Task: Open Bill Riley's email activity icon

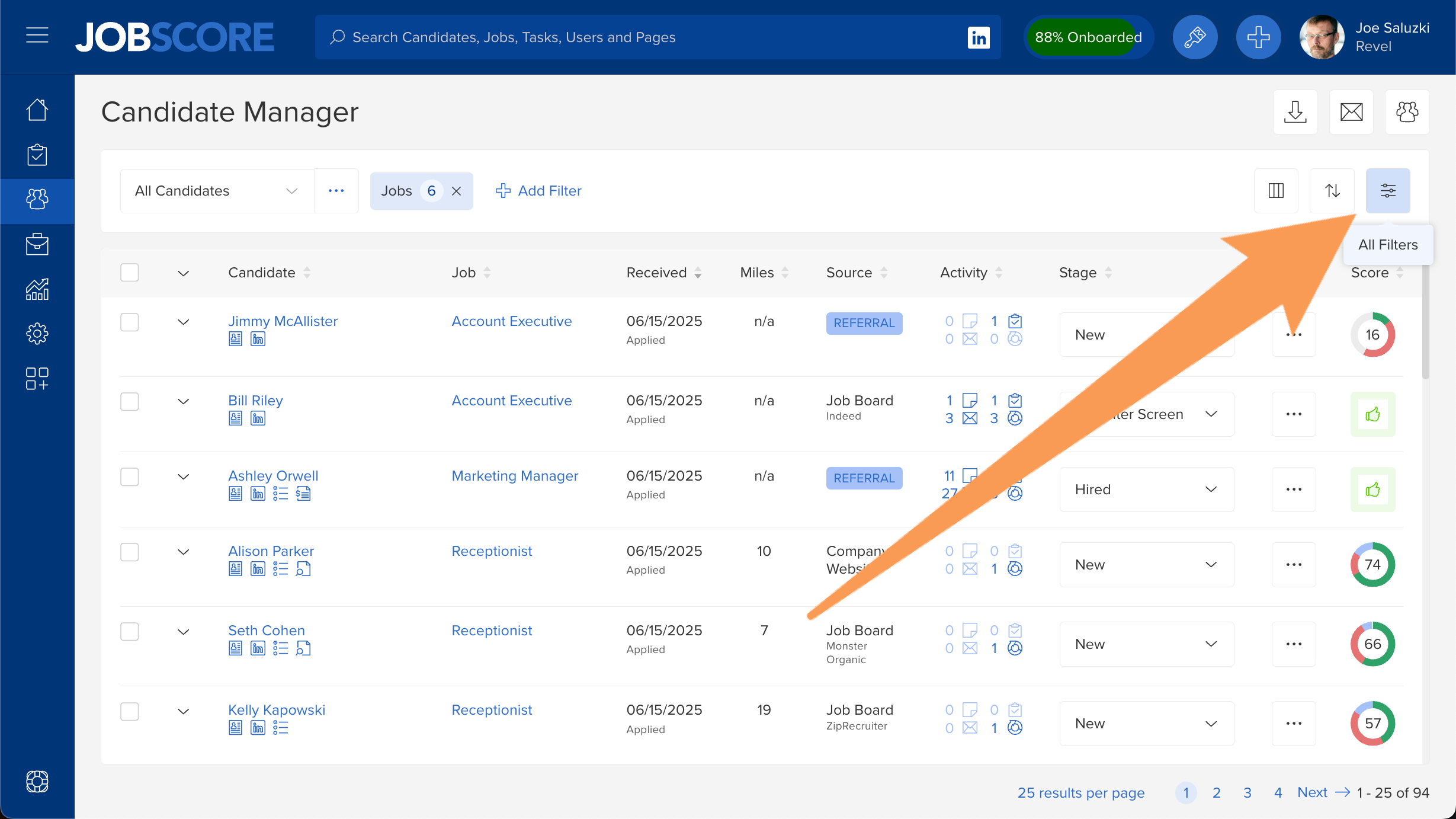Action: [970, 418]
